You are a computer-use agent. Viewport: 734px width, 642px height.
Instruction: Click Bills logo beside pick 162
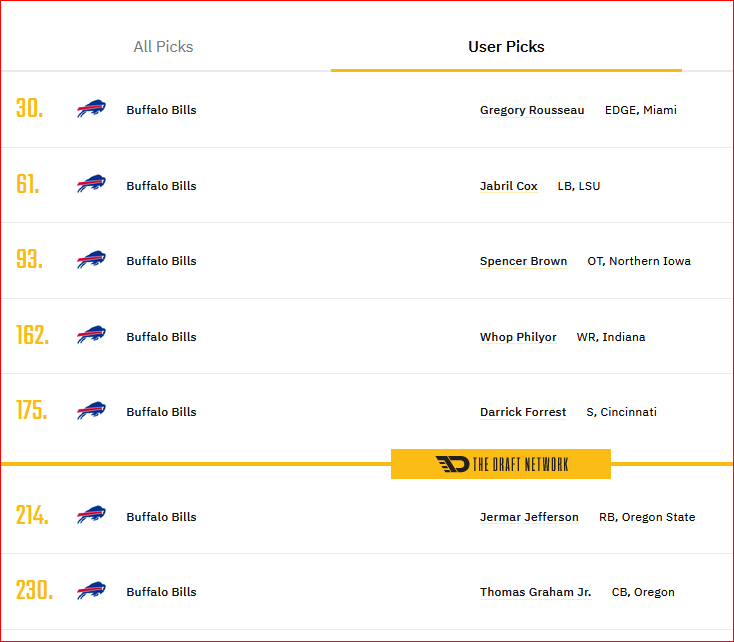coord(91,335)
